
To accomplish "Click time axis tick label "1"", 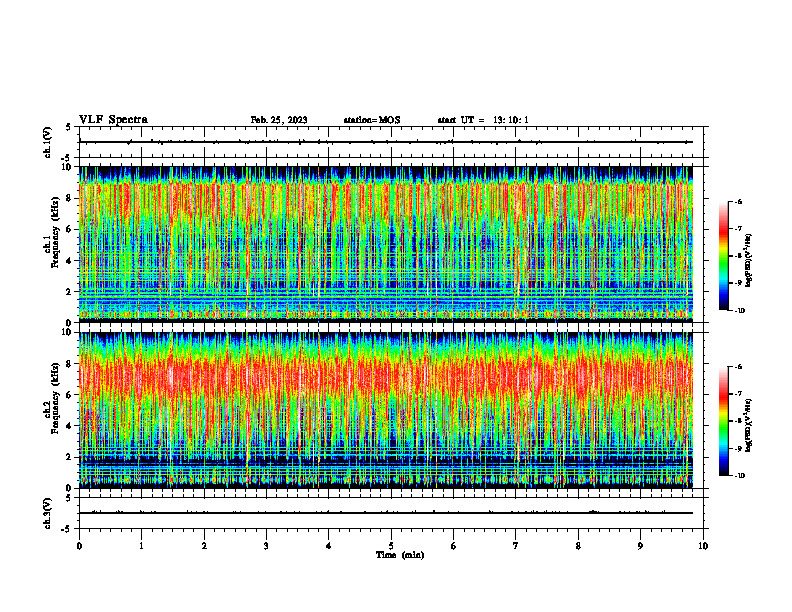I will pyautogui.click(x=141, y=546).
